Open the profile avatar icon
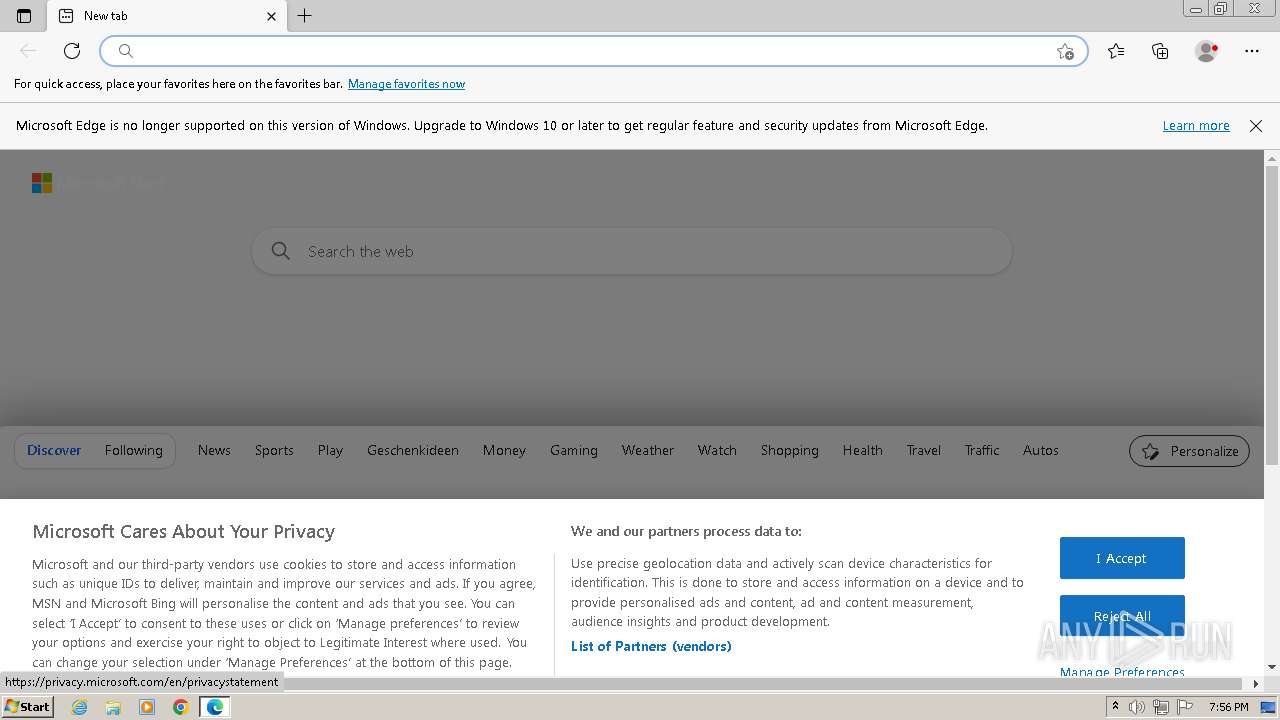This screenshot has width=1280, height=720. point(1206,51)
